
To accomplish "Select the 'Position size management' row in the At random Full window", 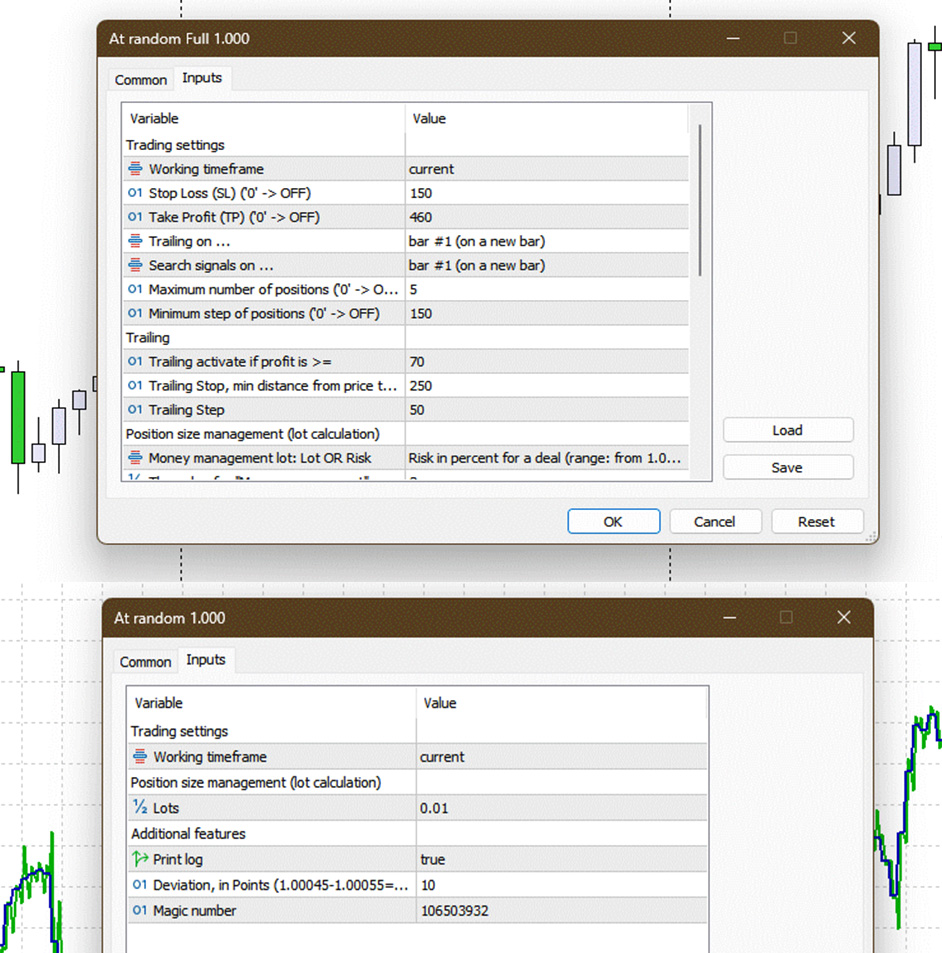I will 406,434.
